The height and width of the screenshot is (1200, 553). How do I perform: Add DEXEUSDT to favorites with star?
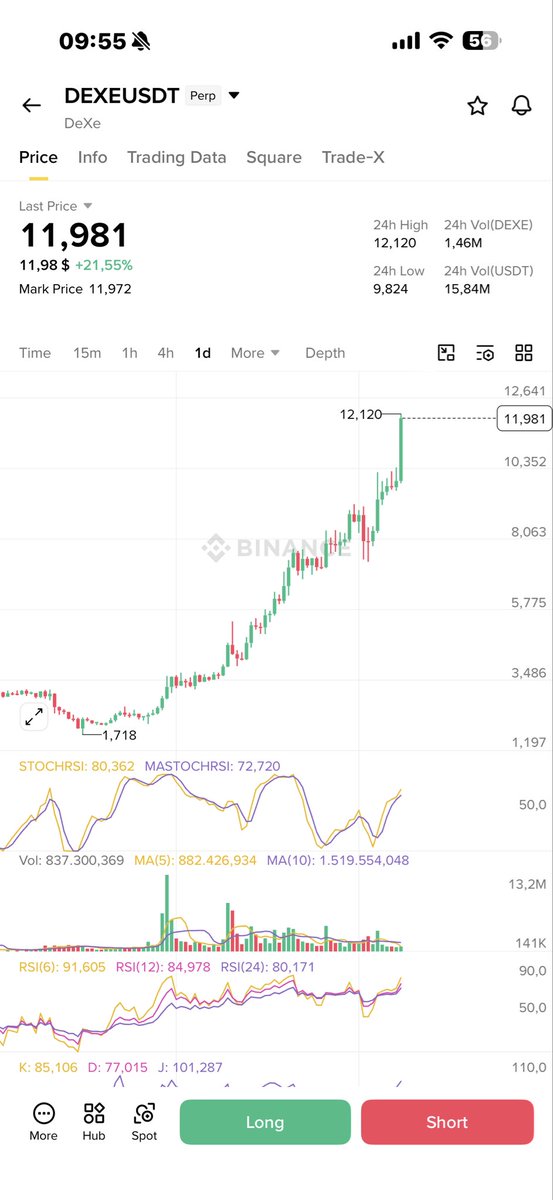(478, 105)
